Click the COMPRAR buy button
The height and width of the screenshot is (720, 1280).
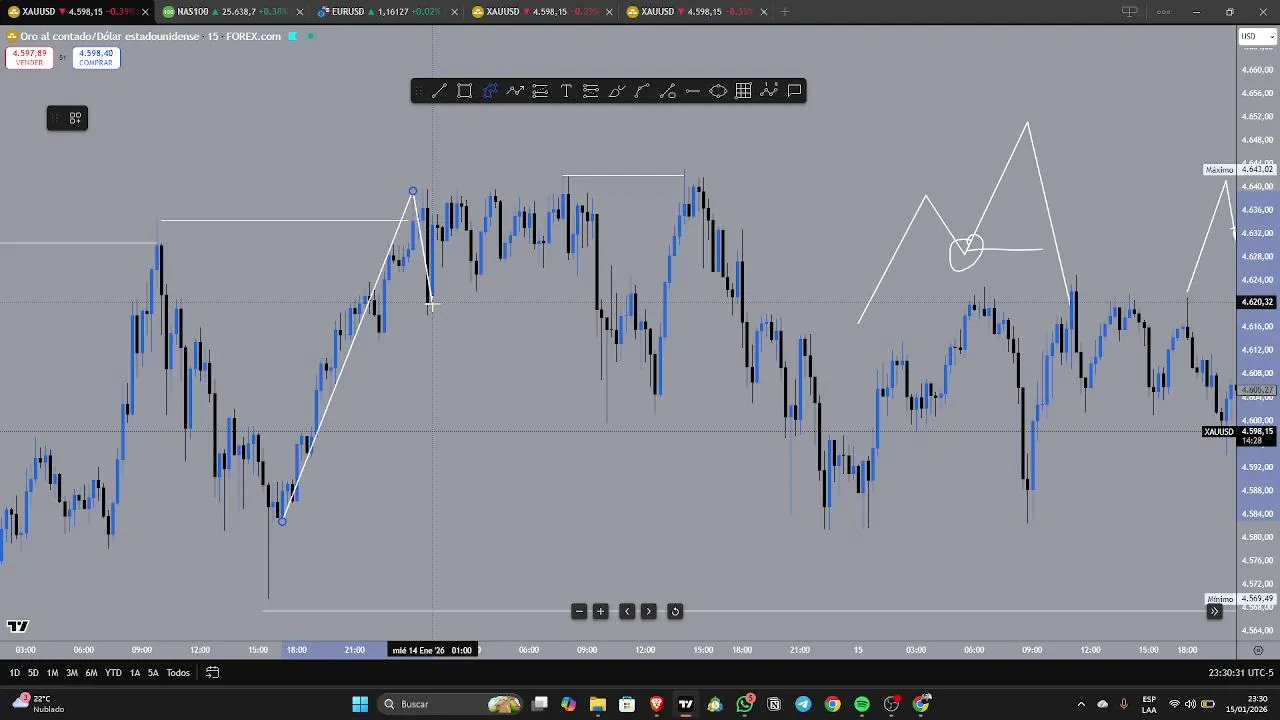[96, 58]
